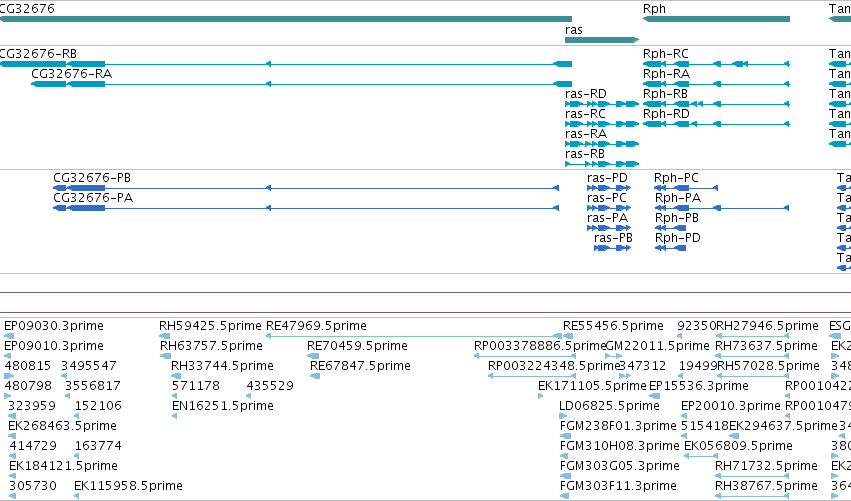
Task: Select the ras-PB protein feature
Action: click(x=613, y=248)
